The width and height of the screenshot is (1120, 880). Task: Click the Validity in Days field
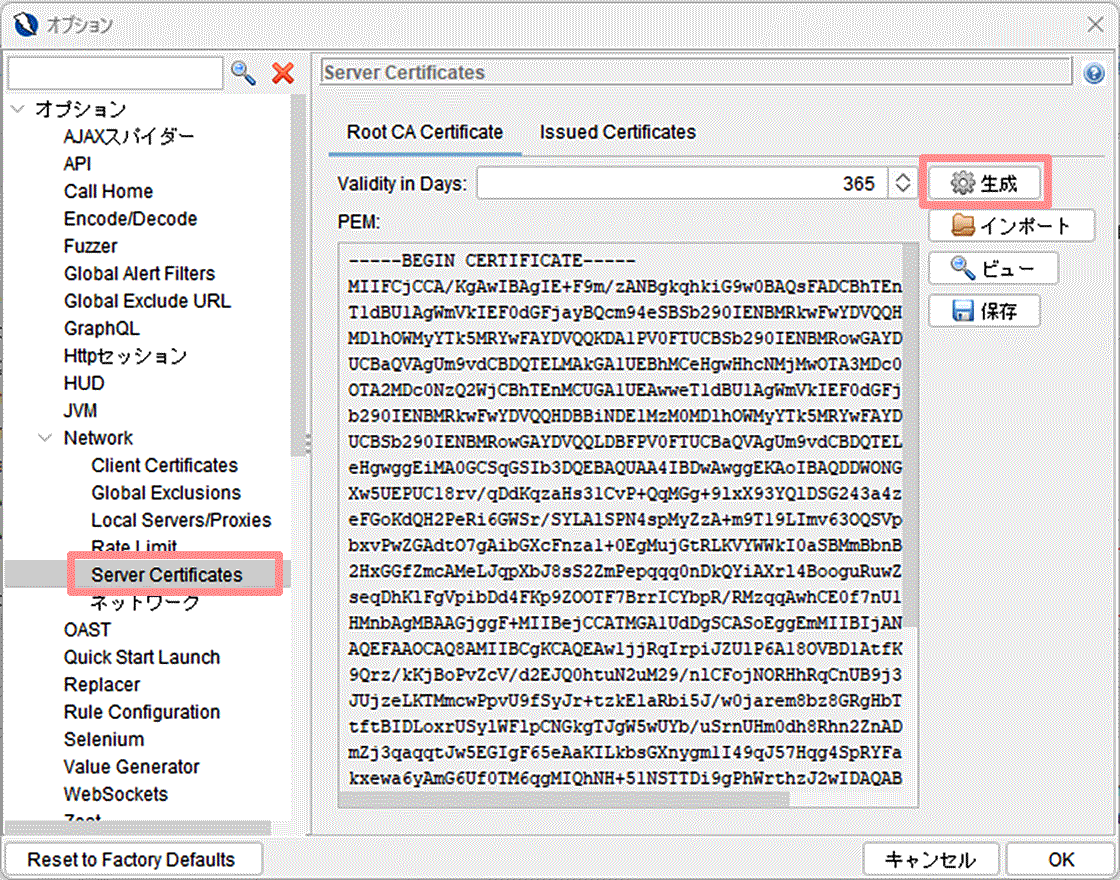click(682, 184)
